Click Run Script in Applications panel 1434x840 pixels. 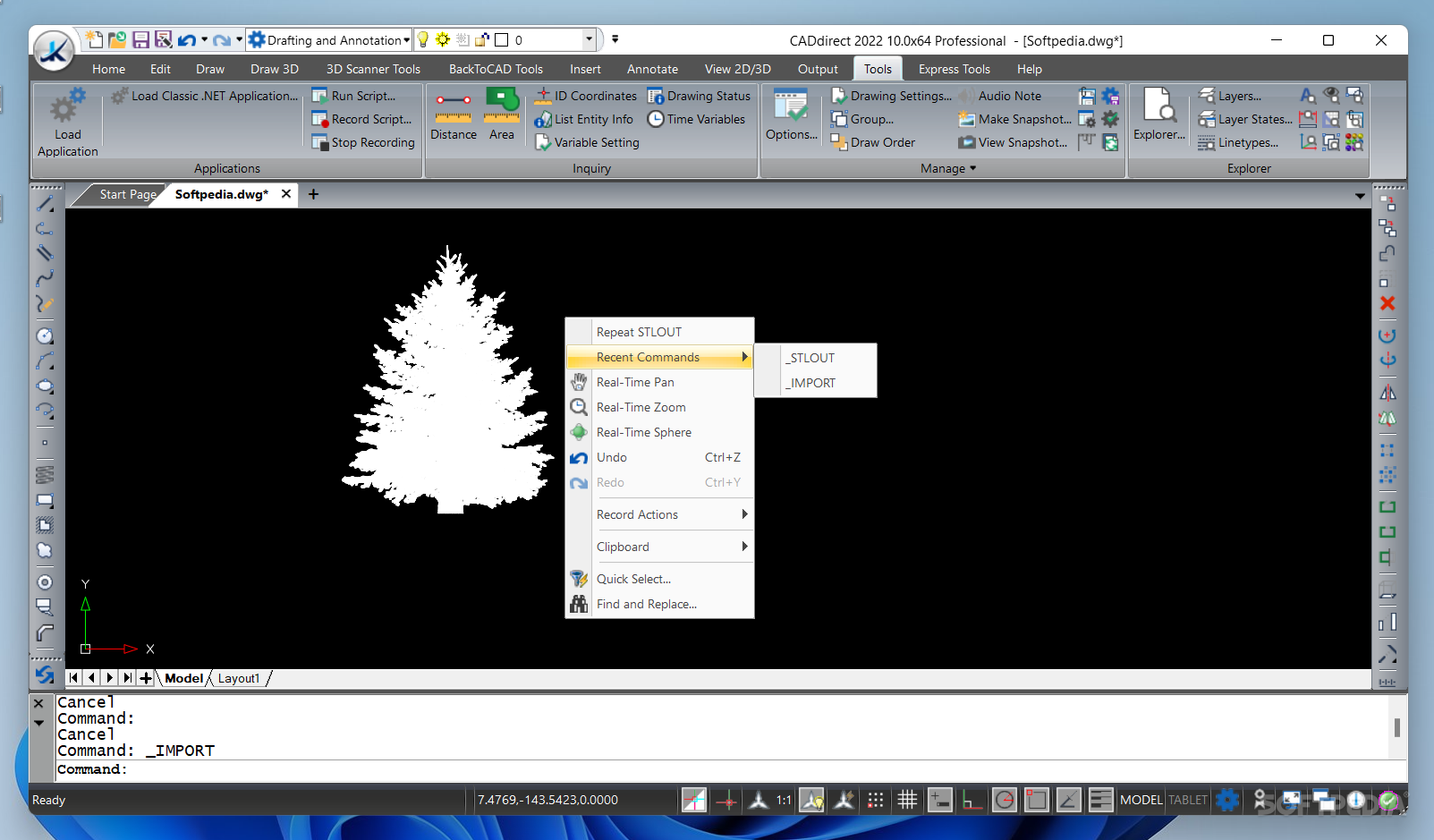(x=354, y=96)
